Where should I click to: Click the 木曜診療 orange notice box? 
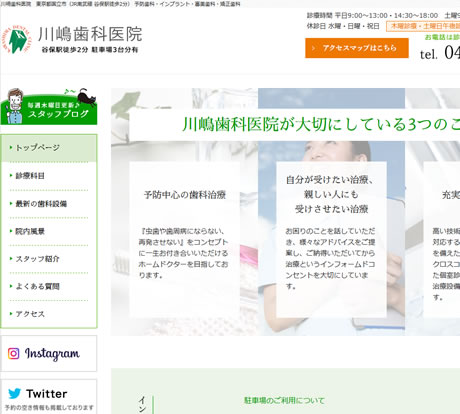click(423, 26)
